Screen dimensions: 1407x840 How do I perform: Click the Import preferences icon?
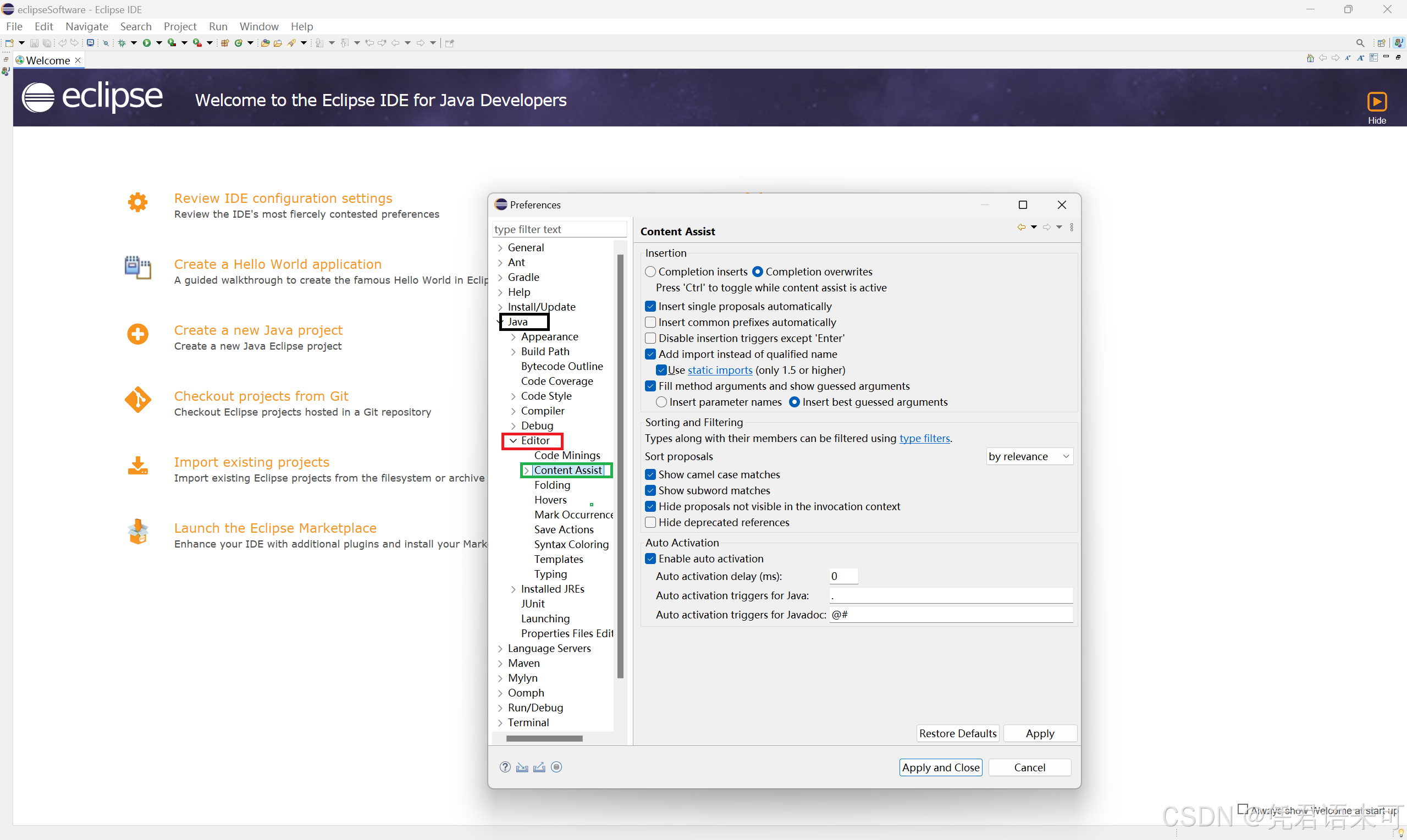522,767
